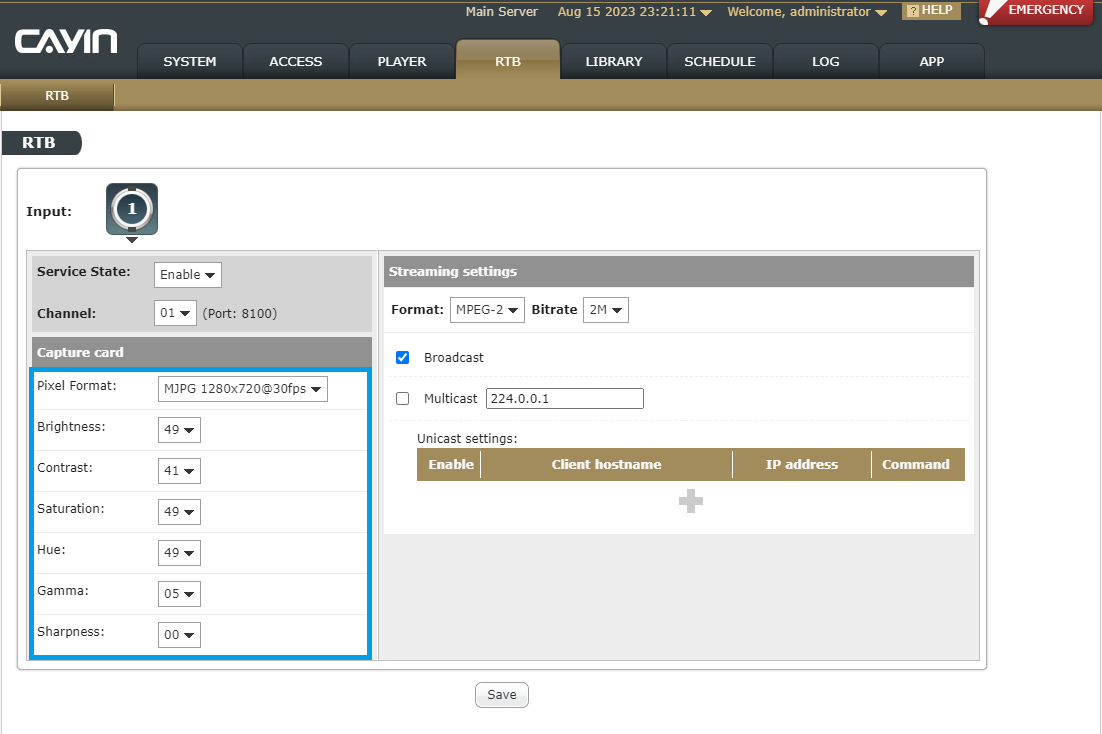The image size is (1102, 734).
Task: Click the EMERGENCY button
Action: point(1037,11)
